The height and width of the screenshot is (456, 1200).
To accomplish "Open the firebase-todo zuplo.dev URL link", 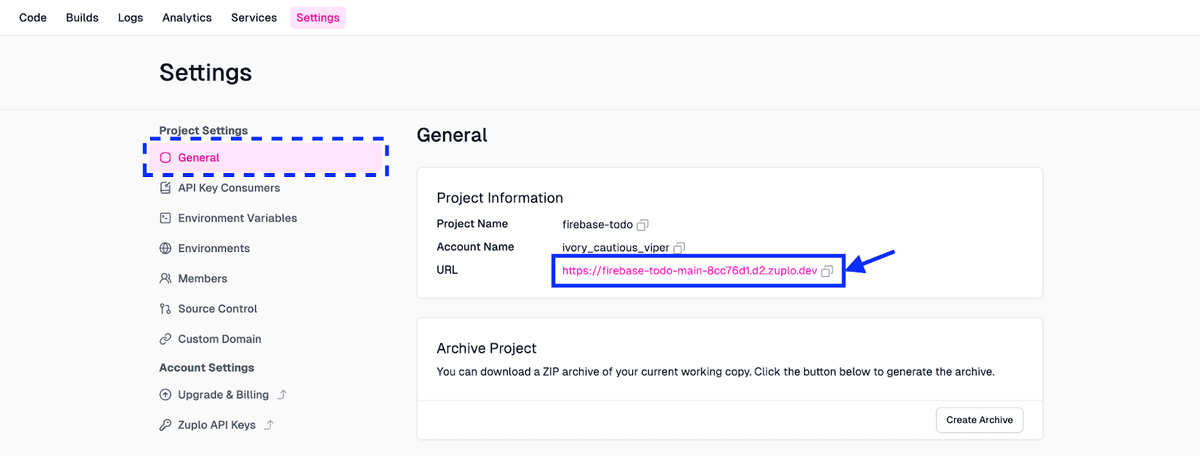I will tap(689, 271).
